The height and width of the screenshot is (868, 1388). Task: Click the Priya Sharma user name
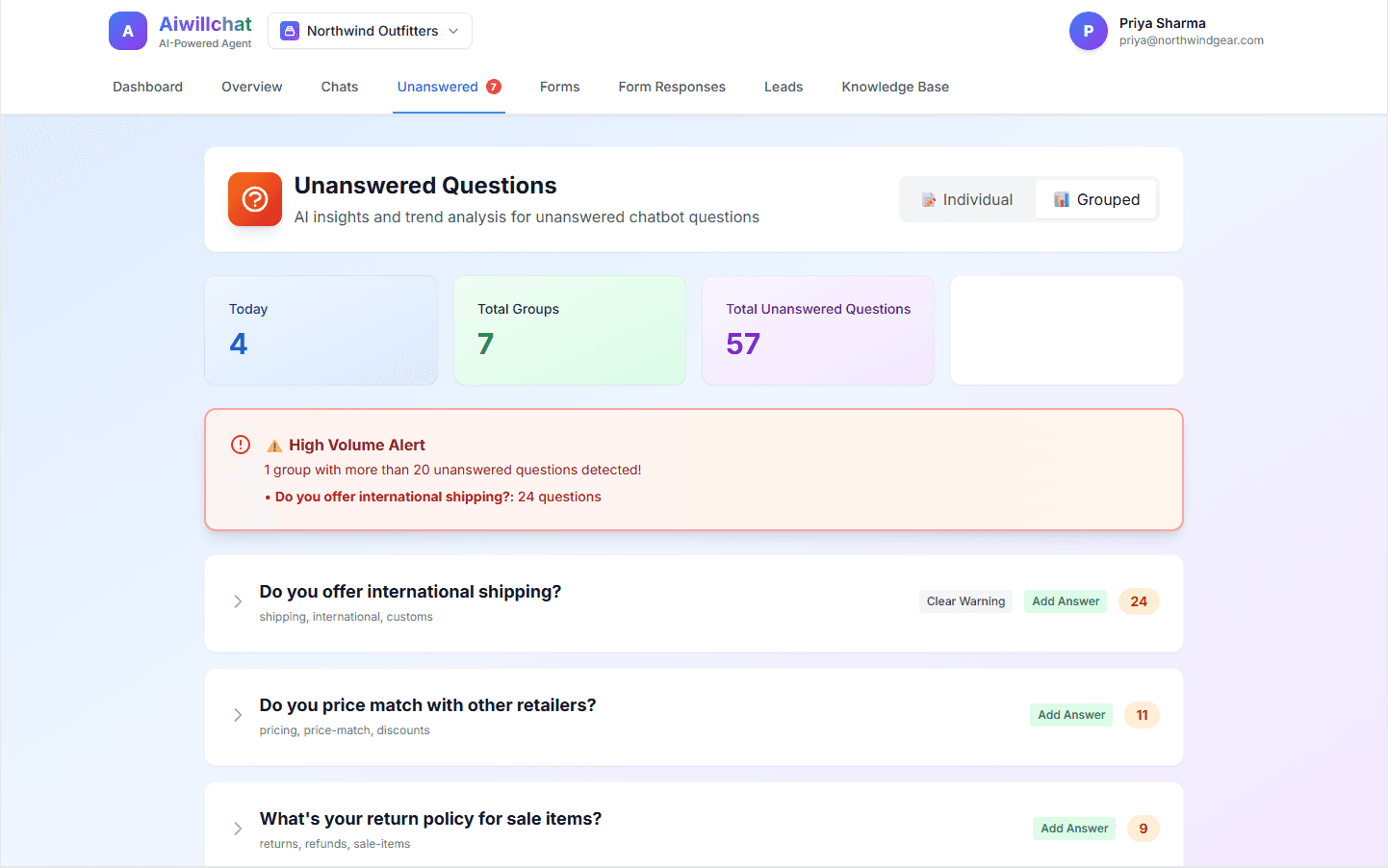coord(1163,23)
